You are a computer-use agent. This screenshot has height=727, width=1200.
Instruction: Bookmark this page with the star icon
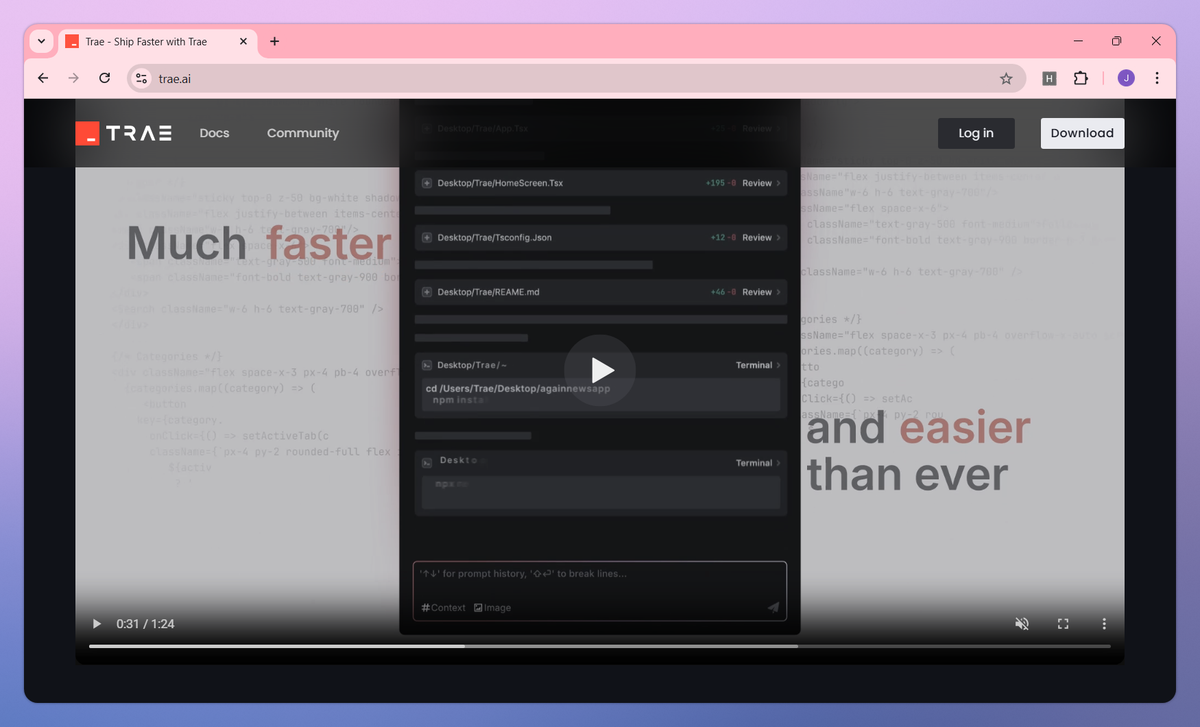pos(1006,78)
